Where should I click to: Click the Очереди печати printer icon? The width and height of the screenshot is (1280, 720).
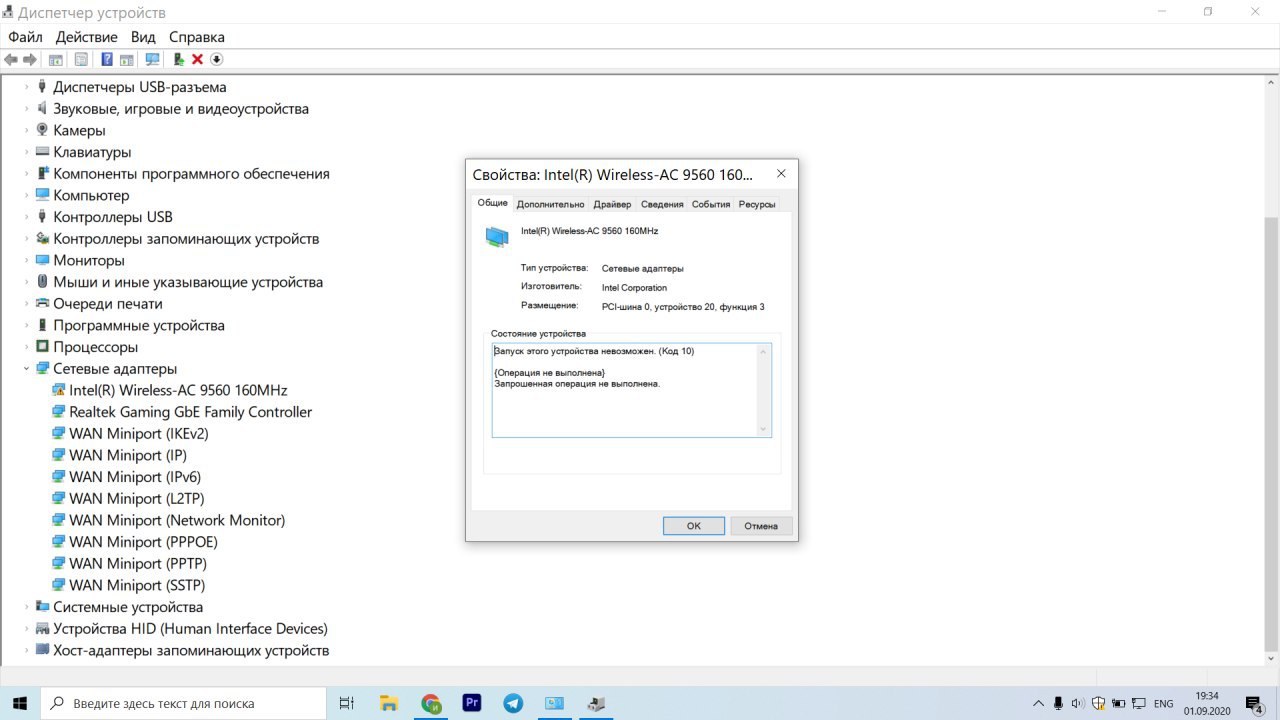(x=42, y=303)
